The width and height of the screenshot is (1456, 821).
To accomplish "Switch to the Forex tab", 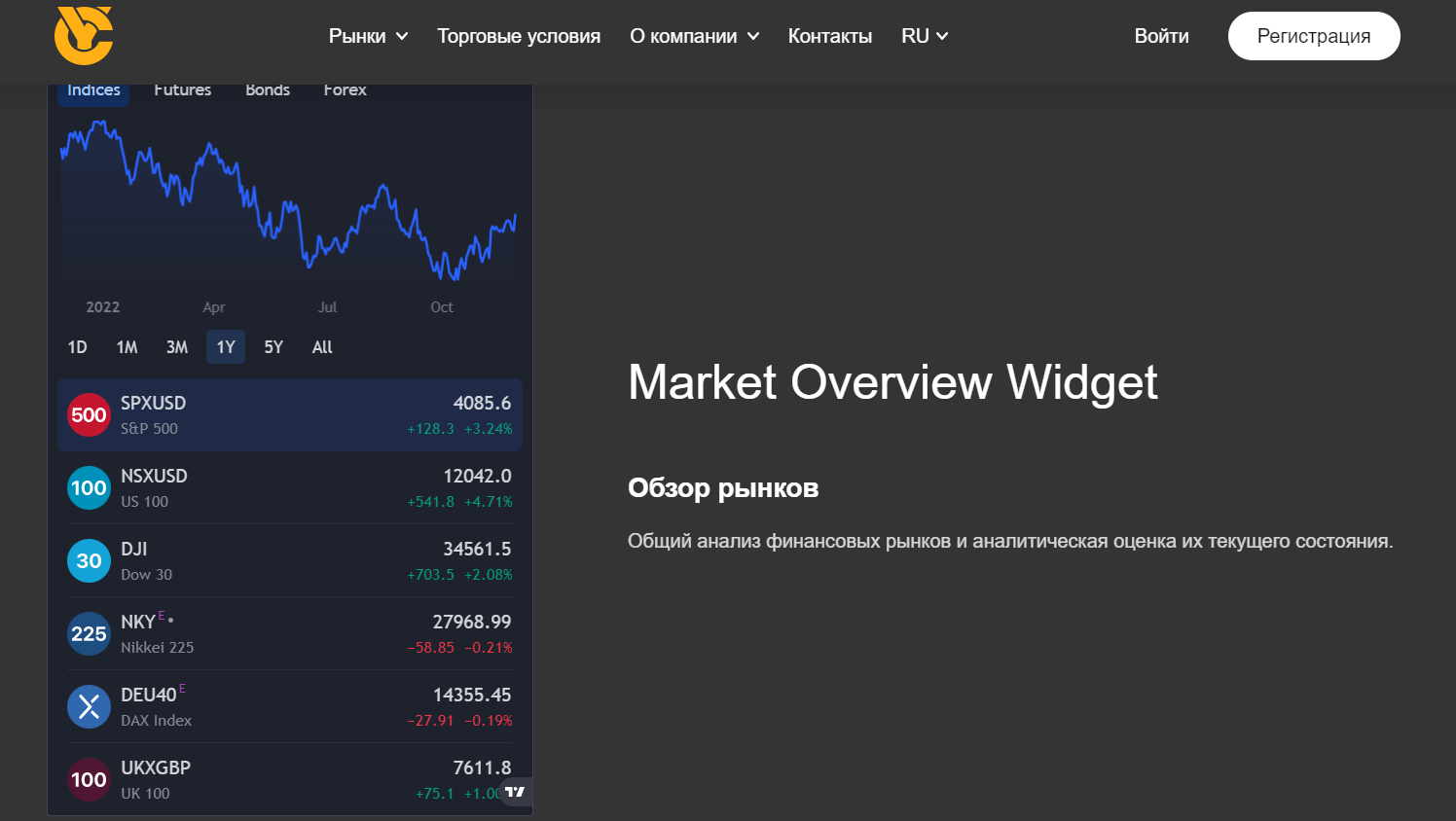I will pos(345,90).
